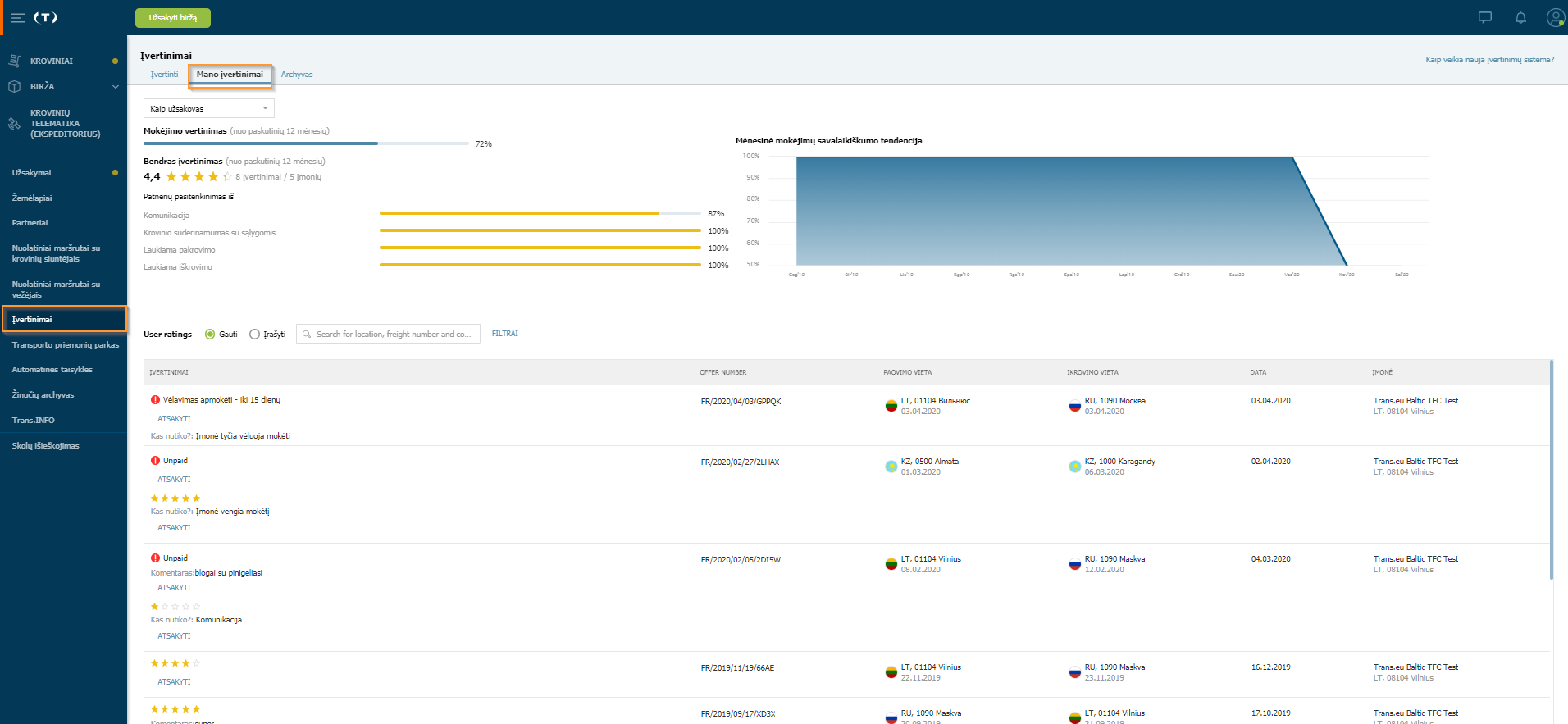Click the FILTRAI link
The width and height of the screenshot is (1568, 724).
click(505, 334)
